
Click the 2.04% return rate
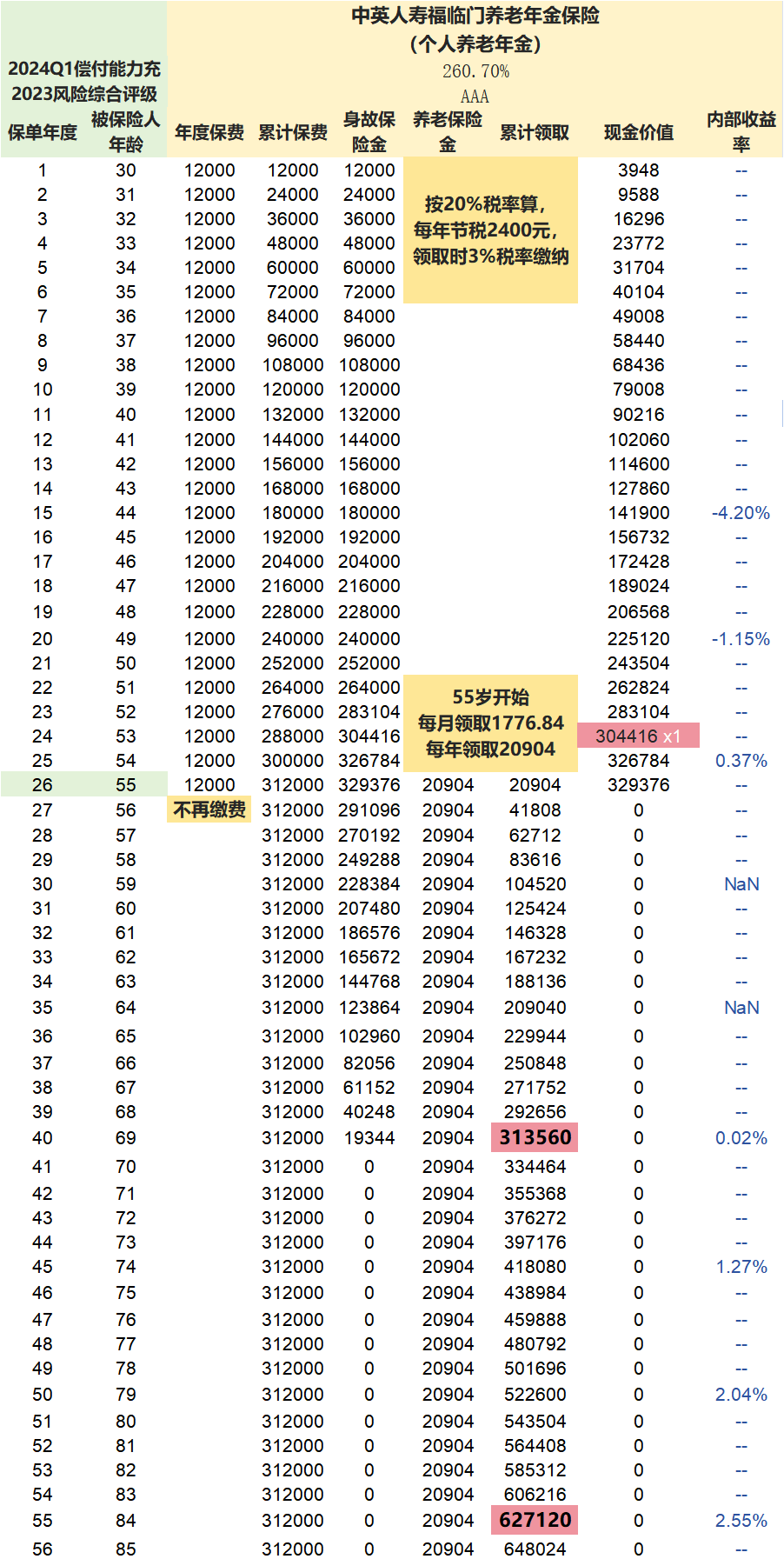coord(741,1395)
